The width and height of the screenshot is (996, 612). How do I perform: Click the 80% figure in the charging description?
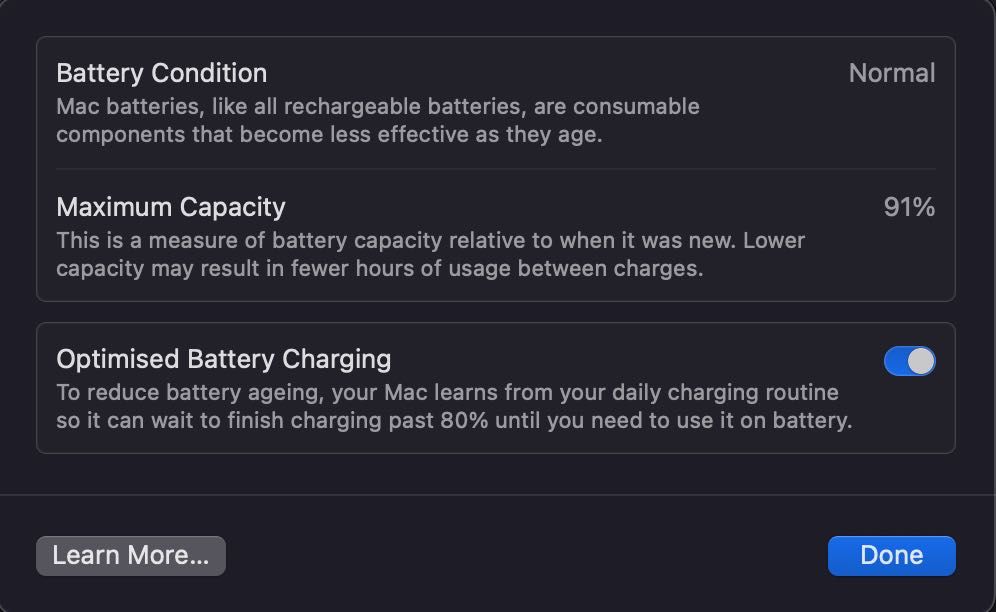(465, 420)
